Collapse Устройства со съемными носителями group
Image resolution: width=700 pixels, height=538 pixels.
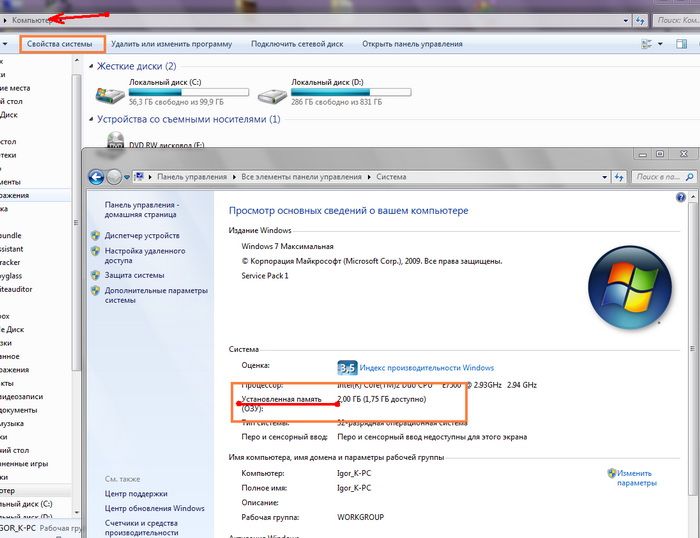tap(91, 120)
